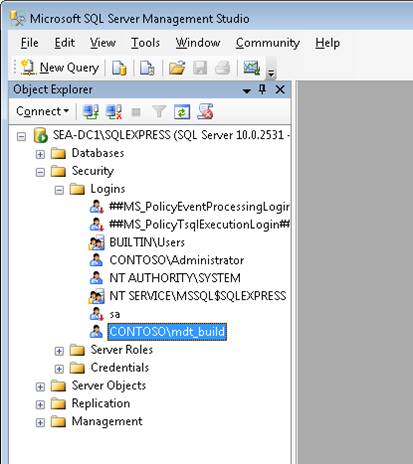Select the Security folder label

93,171
